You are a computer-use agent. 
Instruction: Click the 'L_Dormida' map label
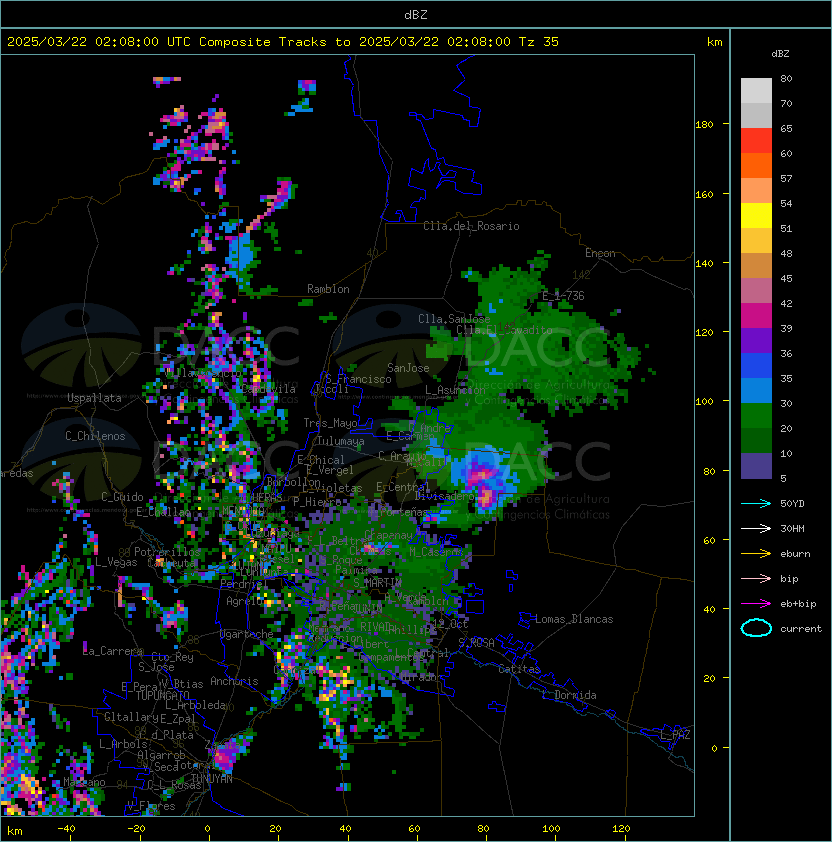569,695
